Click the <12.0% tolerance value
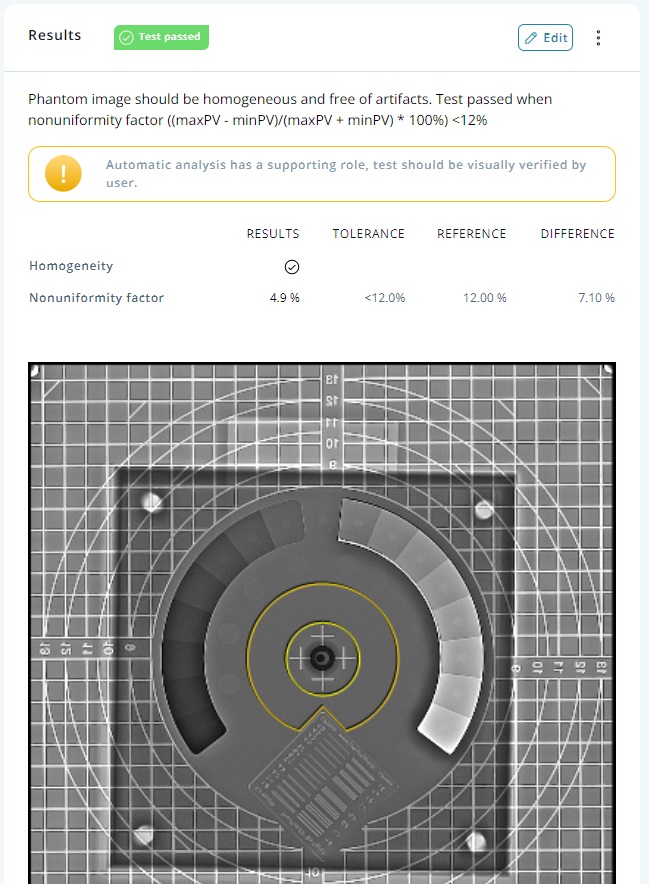This screenshot has width=649, height=884. pos(384,298)
